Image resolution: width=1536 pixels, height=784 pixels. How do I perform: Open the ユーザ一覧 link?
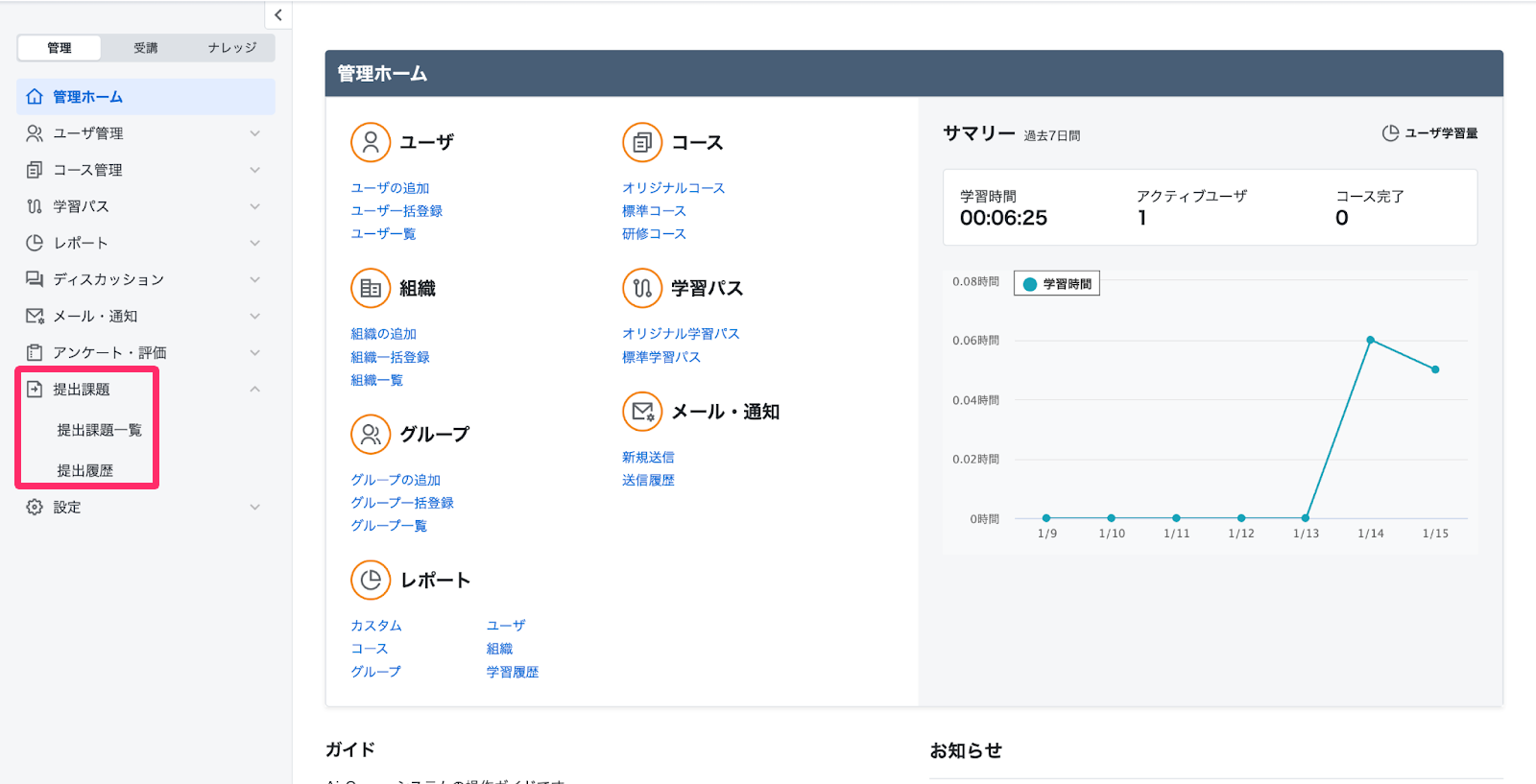point(383,234)
